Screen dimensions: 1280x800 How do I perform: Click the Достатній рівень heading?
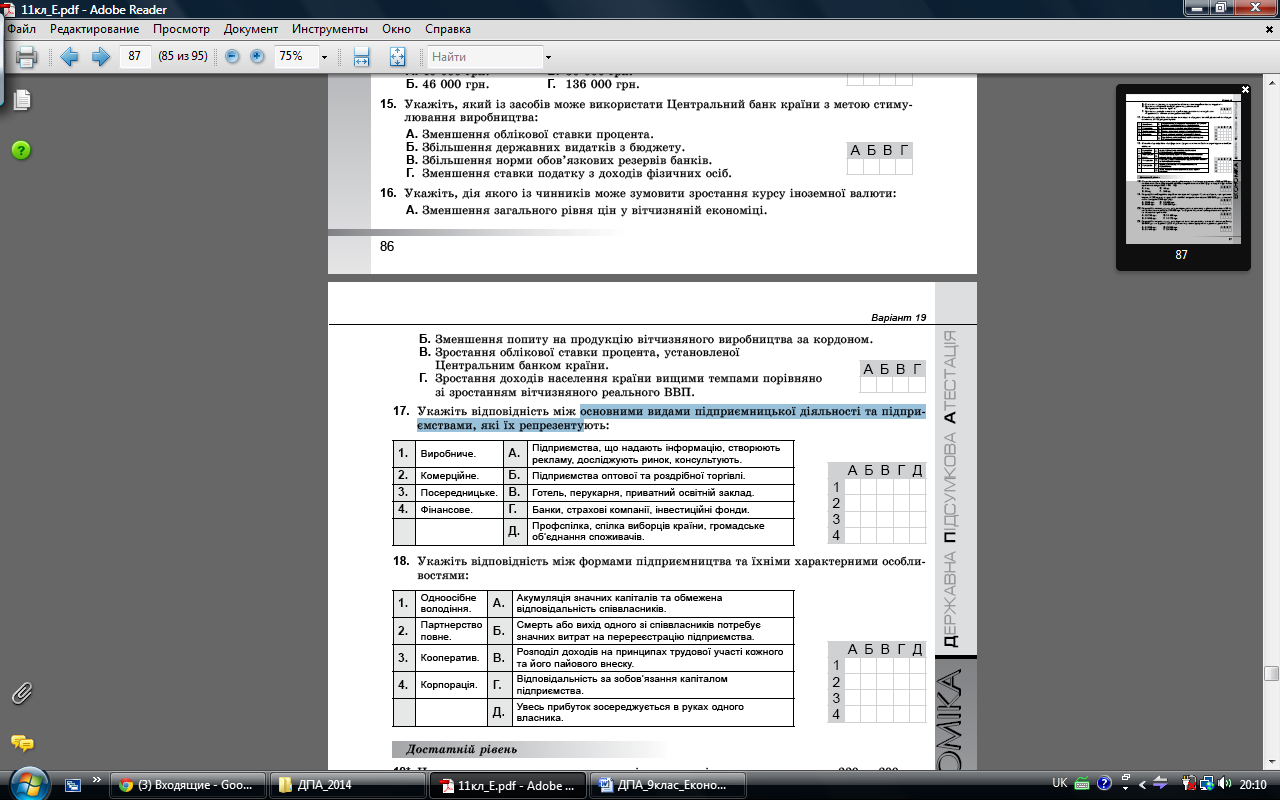pos(461,749)
